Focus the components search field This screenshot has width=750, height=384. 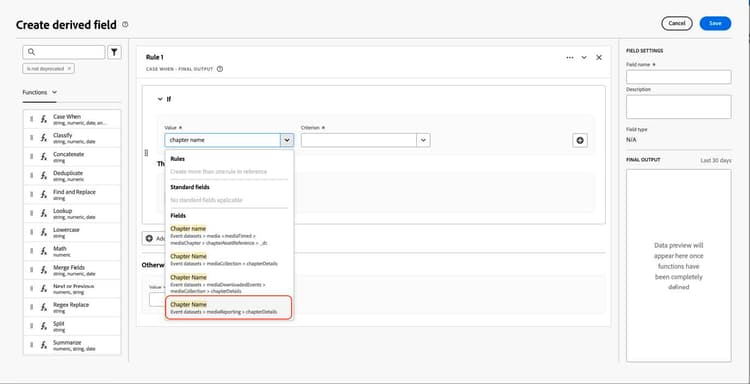pyautogui.click(x=64, y=52)
